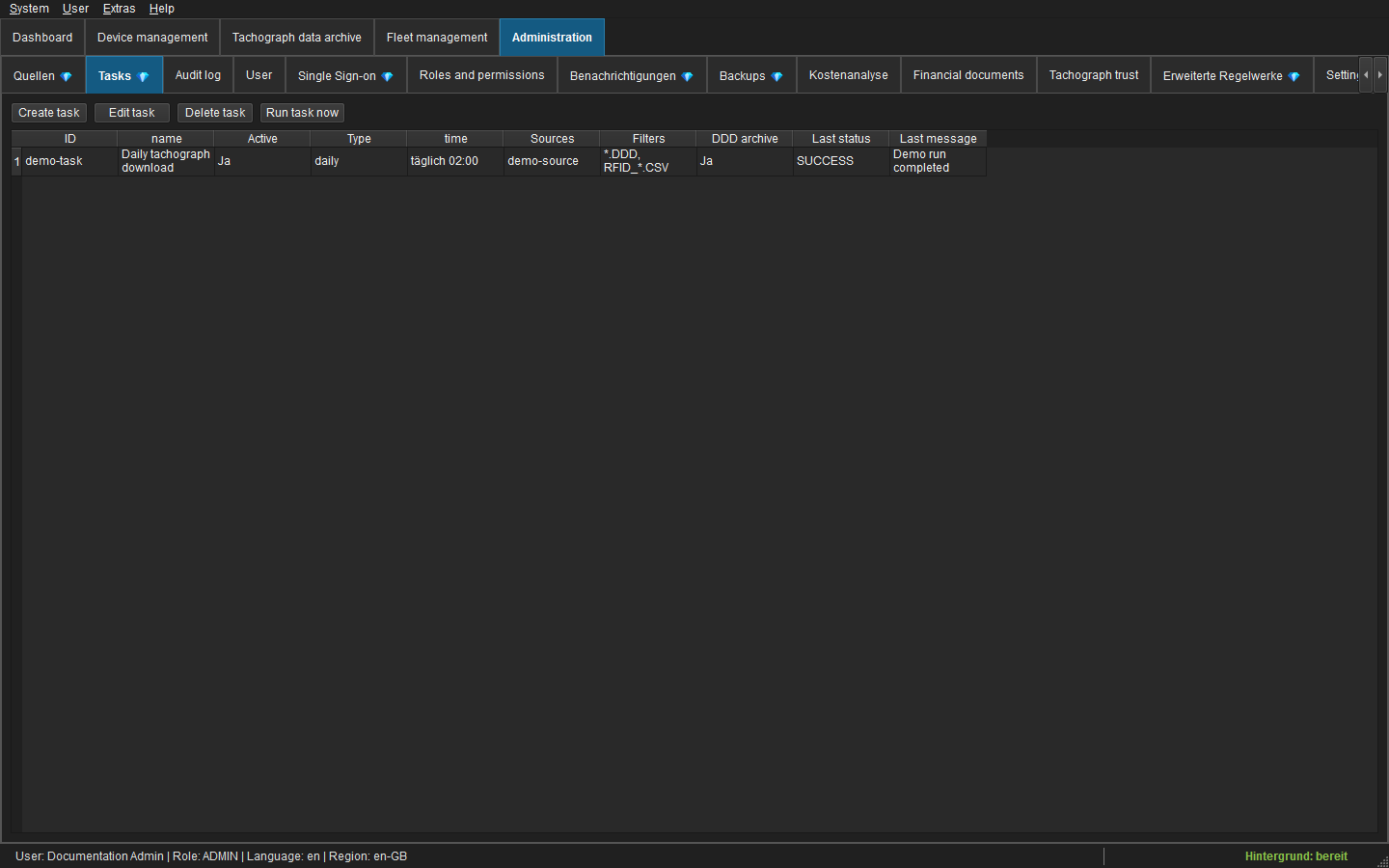Open the Quellen sub-tab
The width and height of the screenshot is (1389, 868).
43,75
